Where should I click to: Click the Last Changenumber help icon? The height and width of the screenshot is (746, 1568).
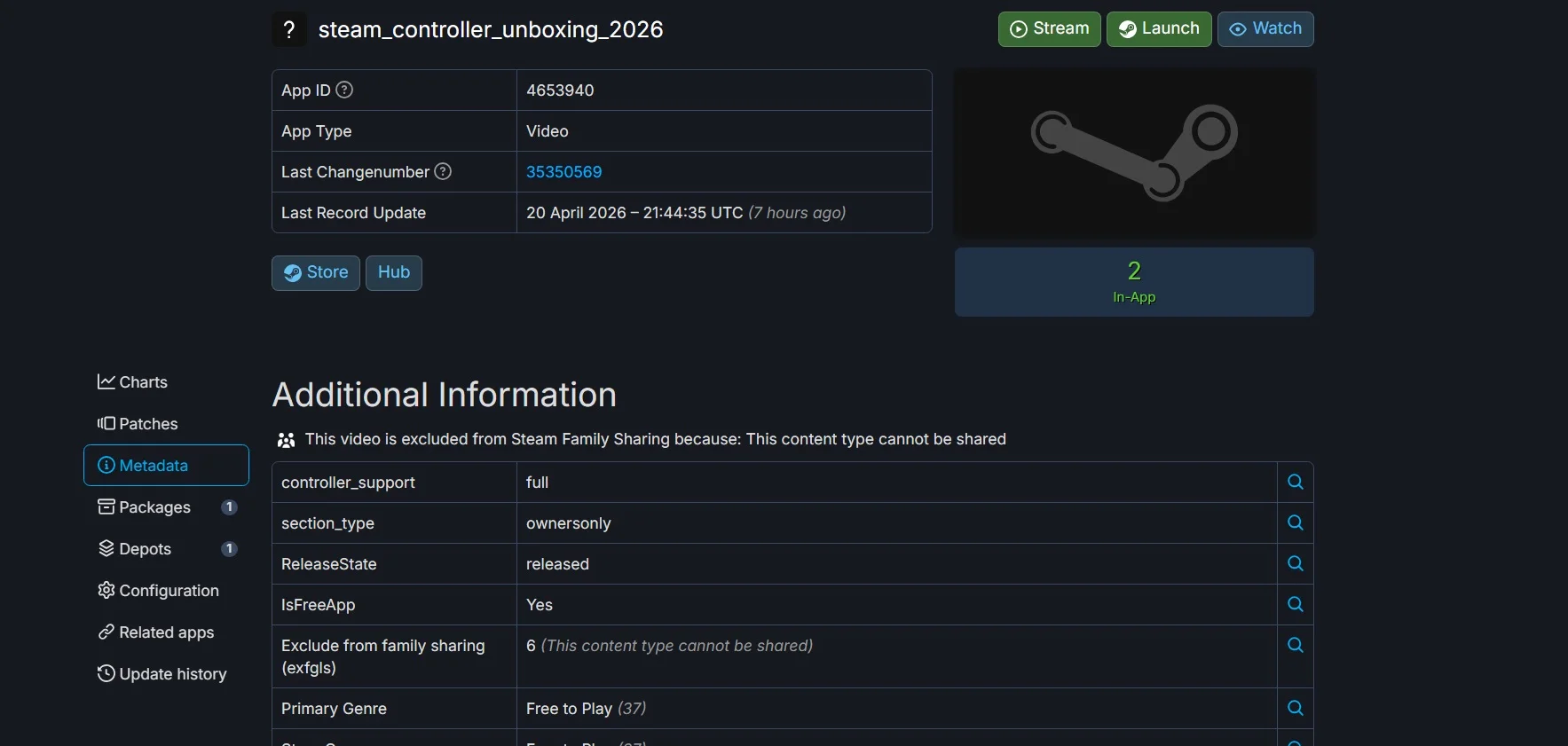[x=443, y=171]
